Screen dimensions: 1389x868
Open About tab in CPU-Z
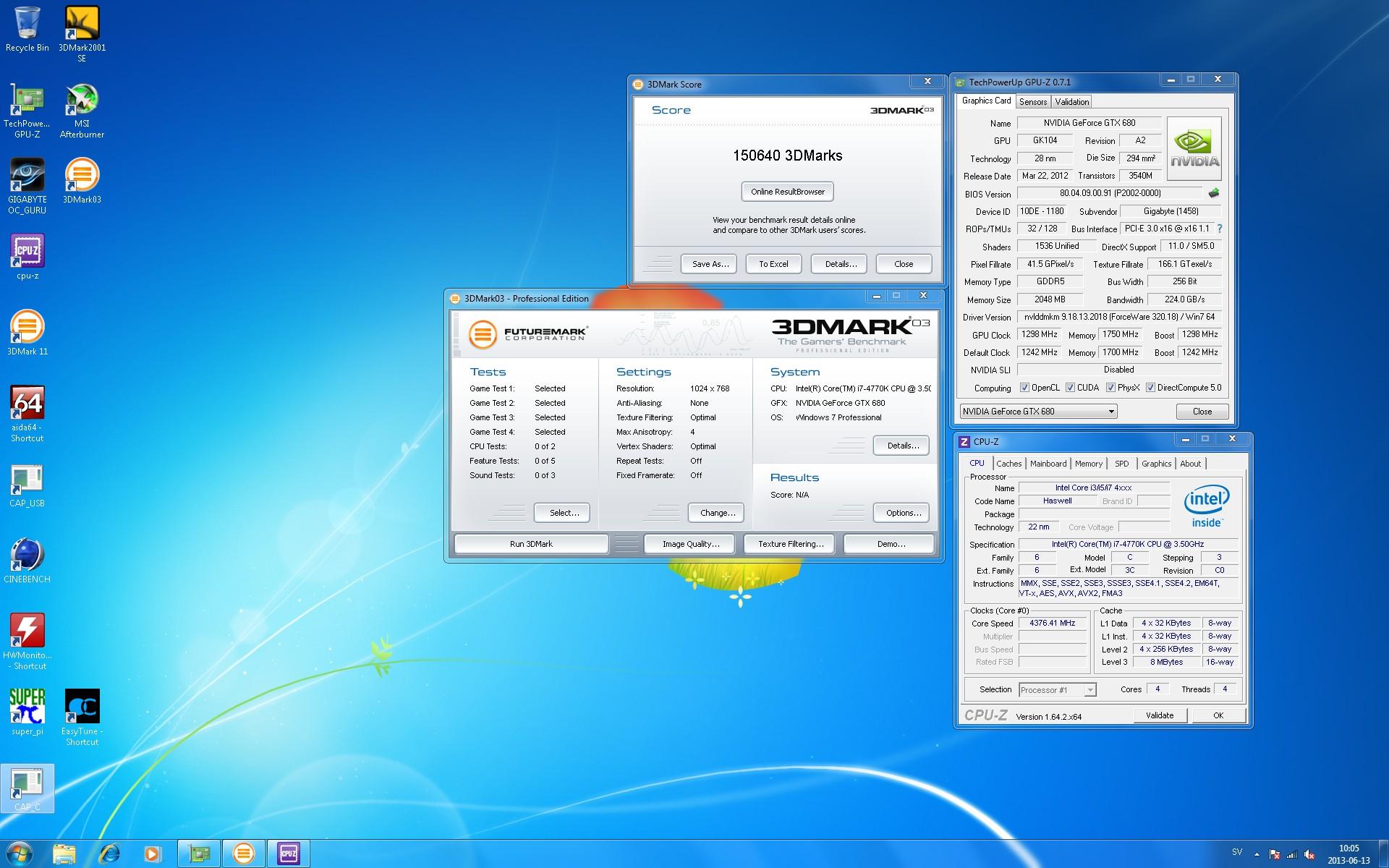click(x=1190, y=464)
